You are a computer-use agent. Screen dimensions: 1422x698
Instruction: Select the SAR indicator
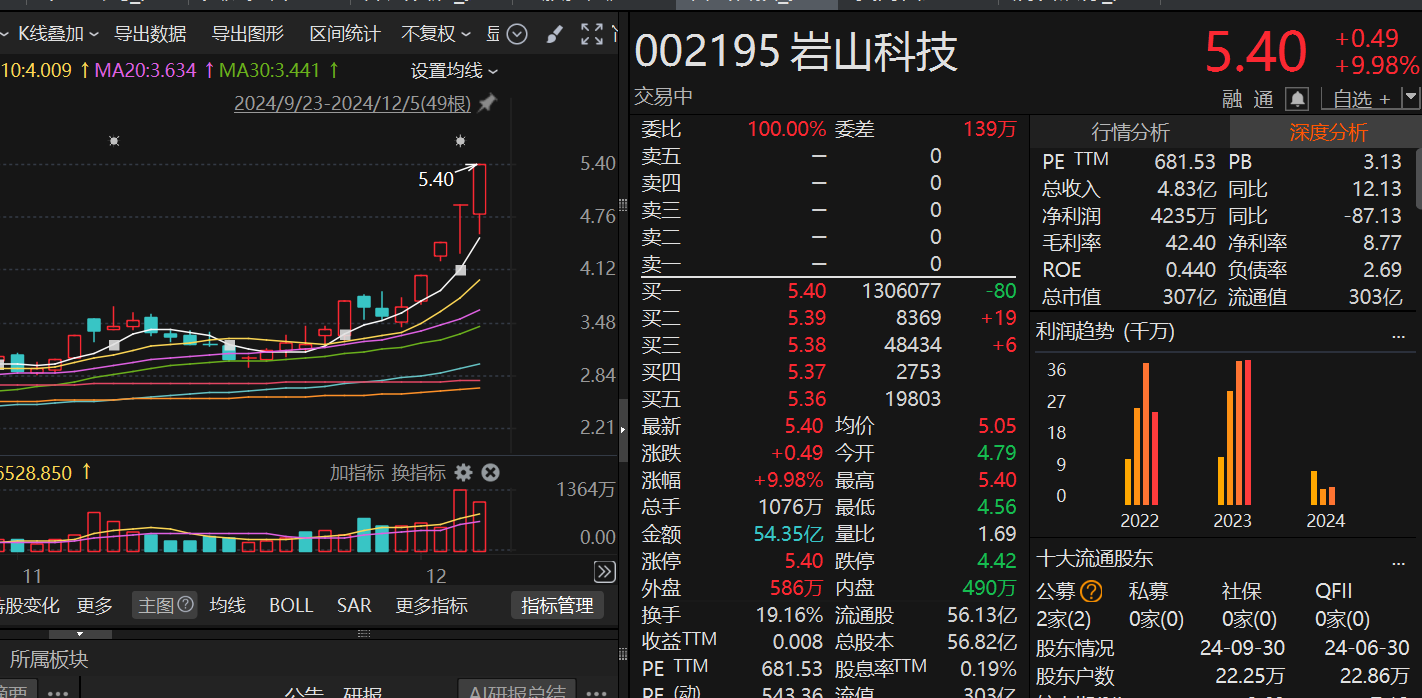click(354, 605)
